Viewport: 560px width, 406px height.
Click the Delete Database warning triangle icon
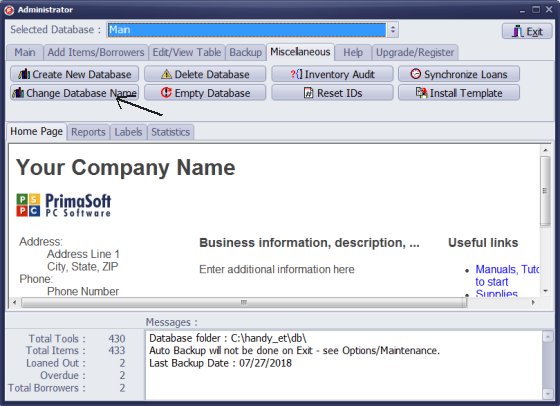pos(166,74)
